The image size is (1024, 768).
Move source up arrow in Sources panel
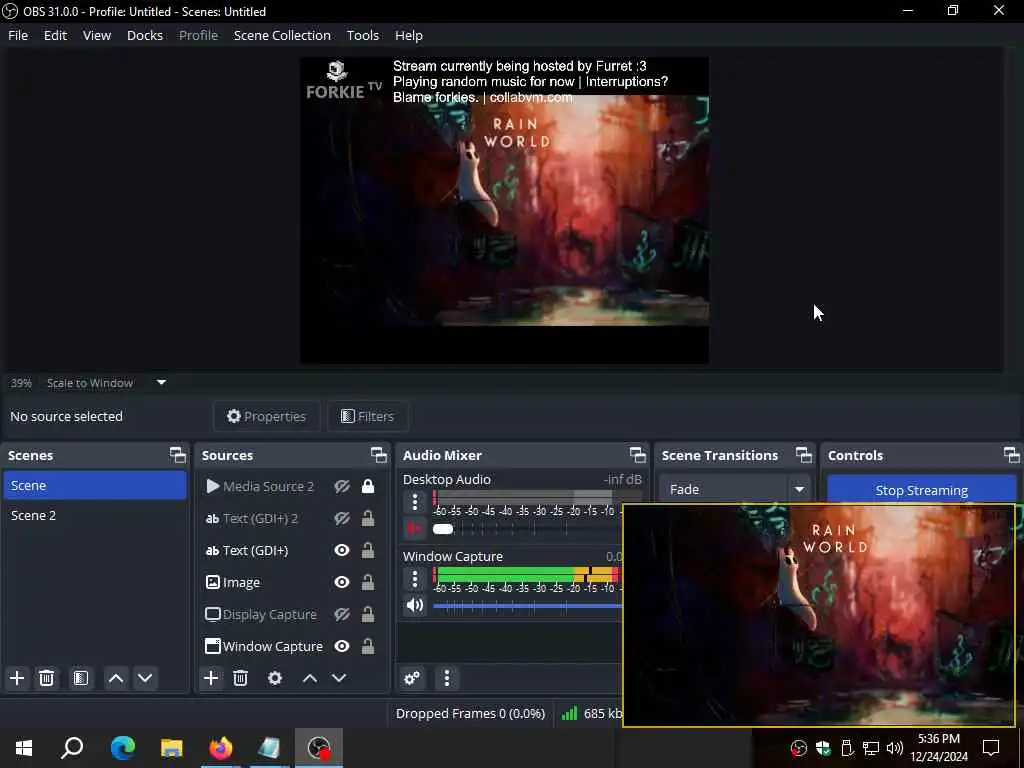(310, 678)
